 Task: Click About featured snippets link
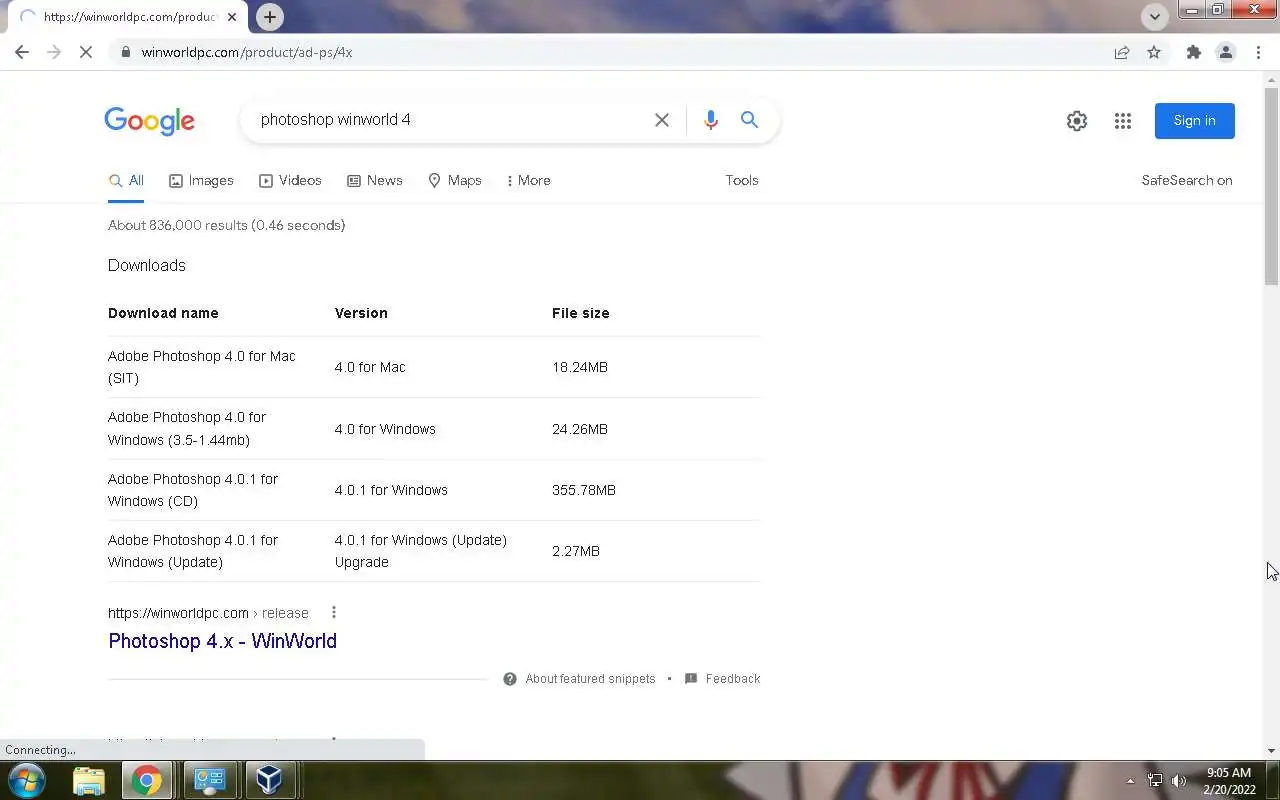[x=579, y=679]
